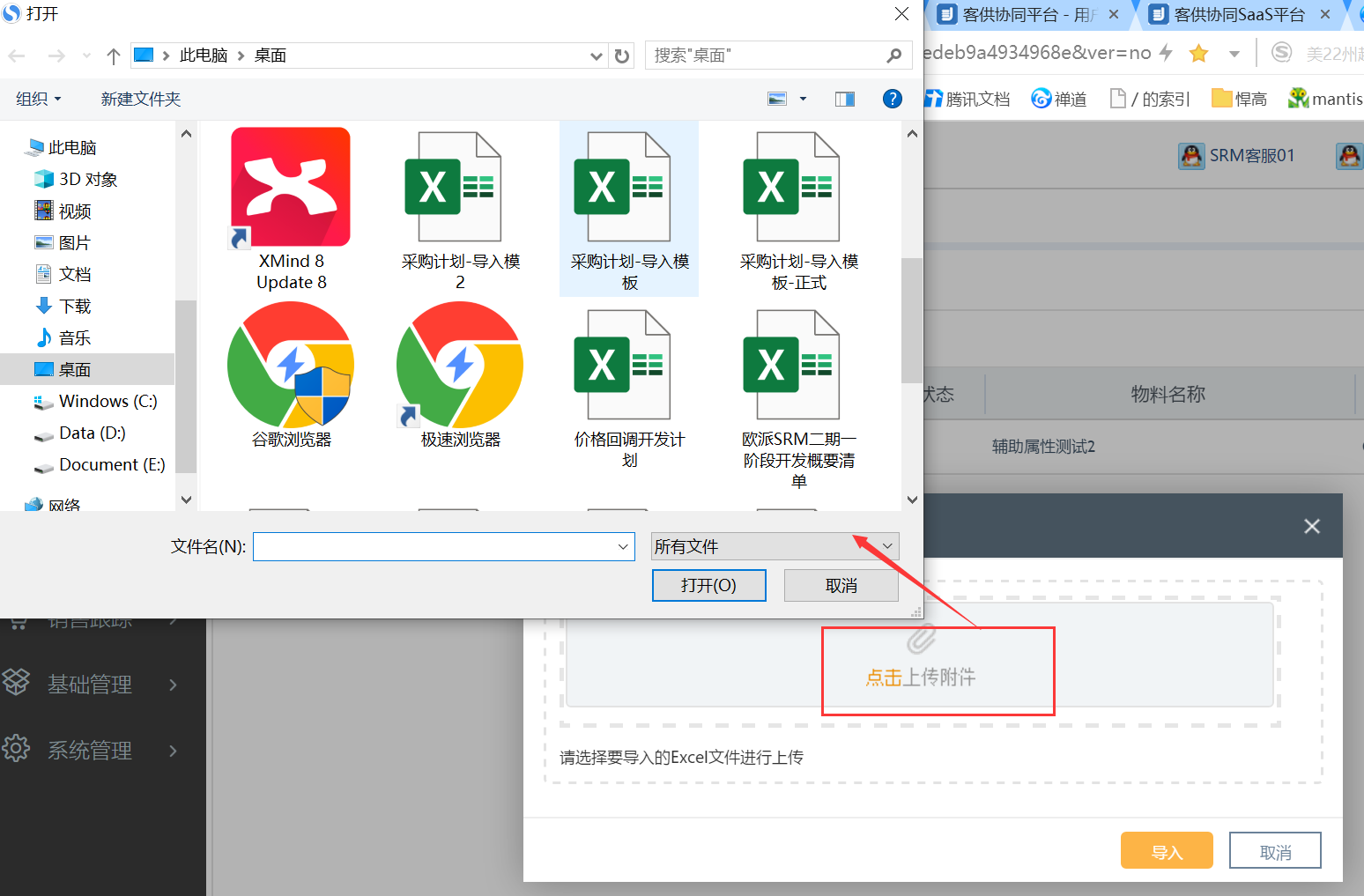
Task: Open the 所有文件 file type dropdown
Action: click(775, 546)
